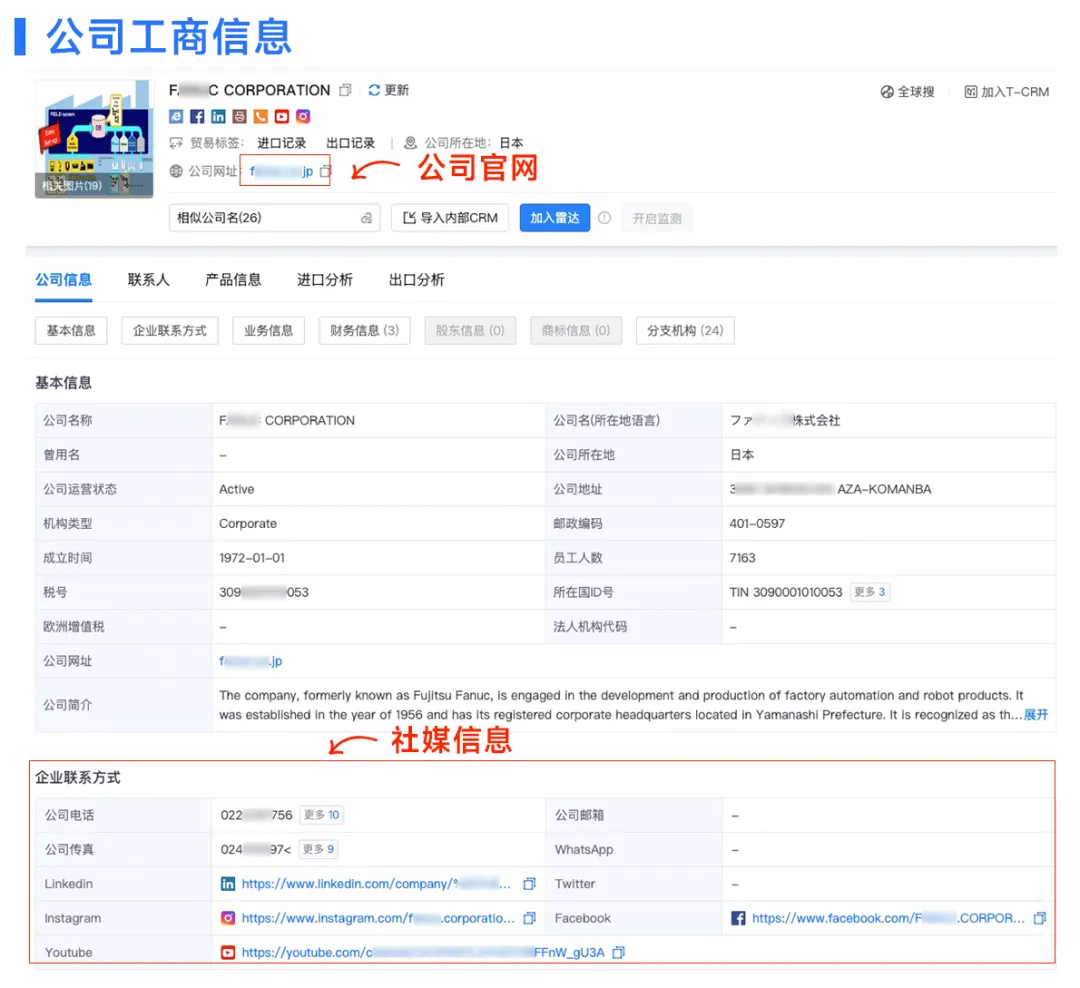
Task: Click the 'Corporate' organization type value
Action: (248, 523)
